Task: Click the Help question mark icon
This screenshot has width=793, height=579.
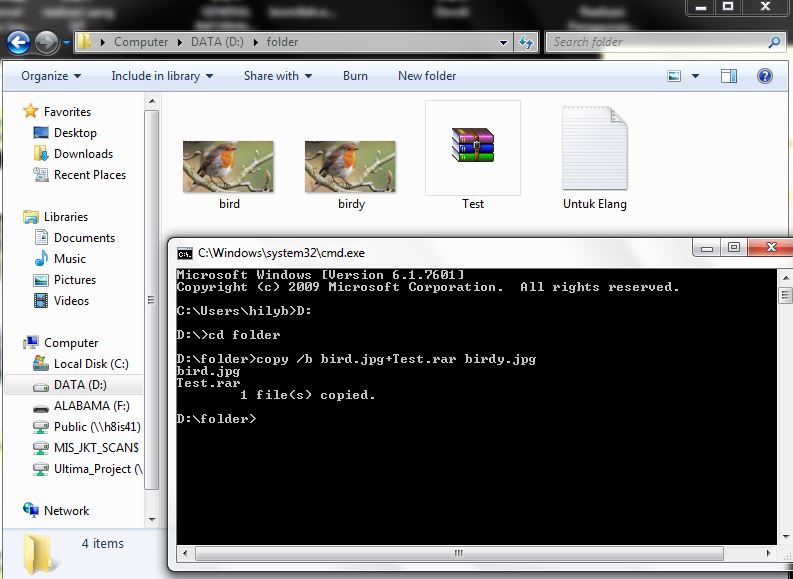Action: (765, 76)
